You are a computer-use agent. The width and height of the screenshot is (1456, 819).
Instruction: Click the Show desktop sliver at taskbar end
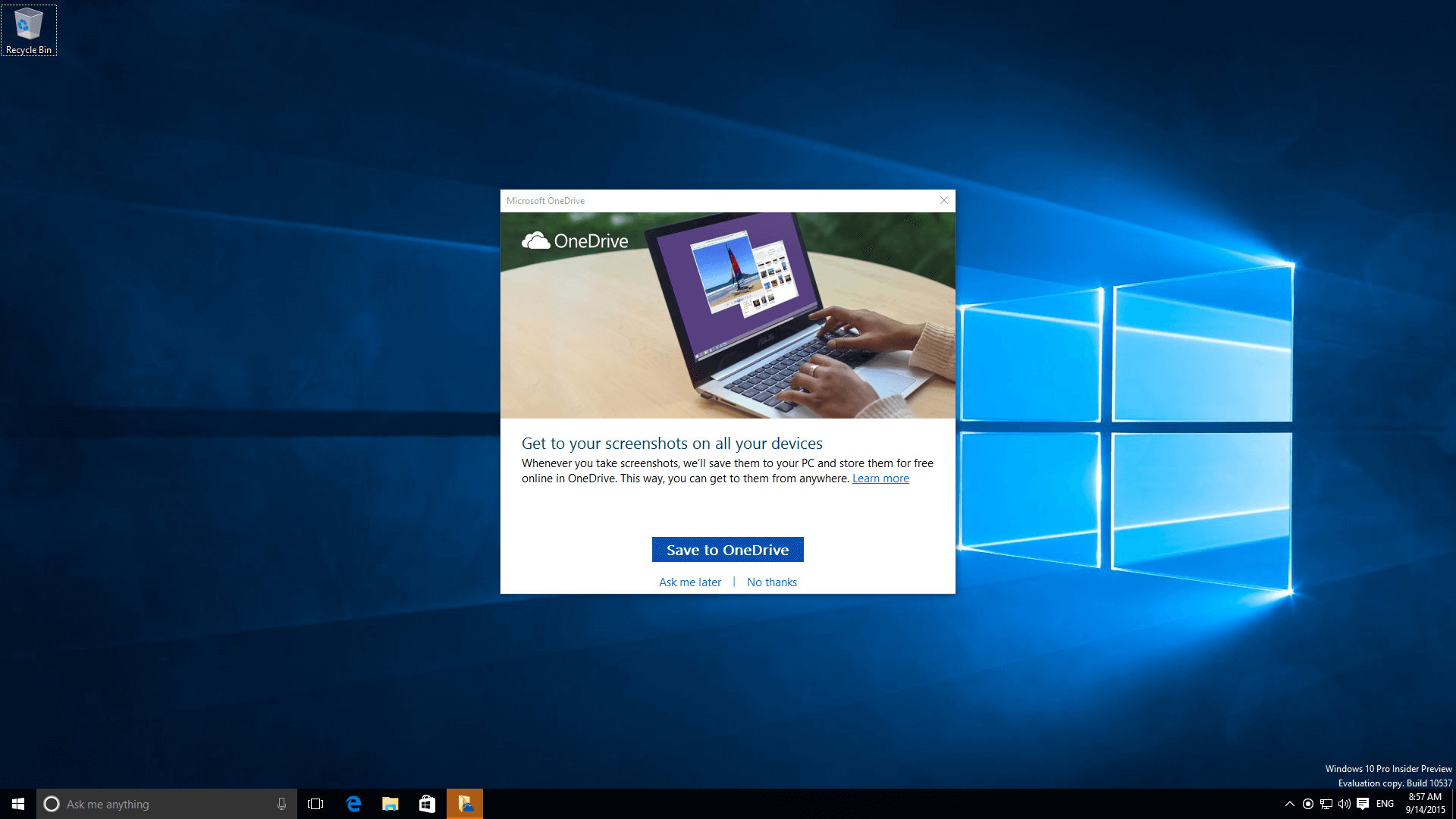(x=1454, y=804)
